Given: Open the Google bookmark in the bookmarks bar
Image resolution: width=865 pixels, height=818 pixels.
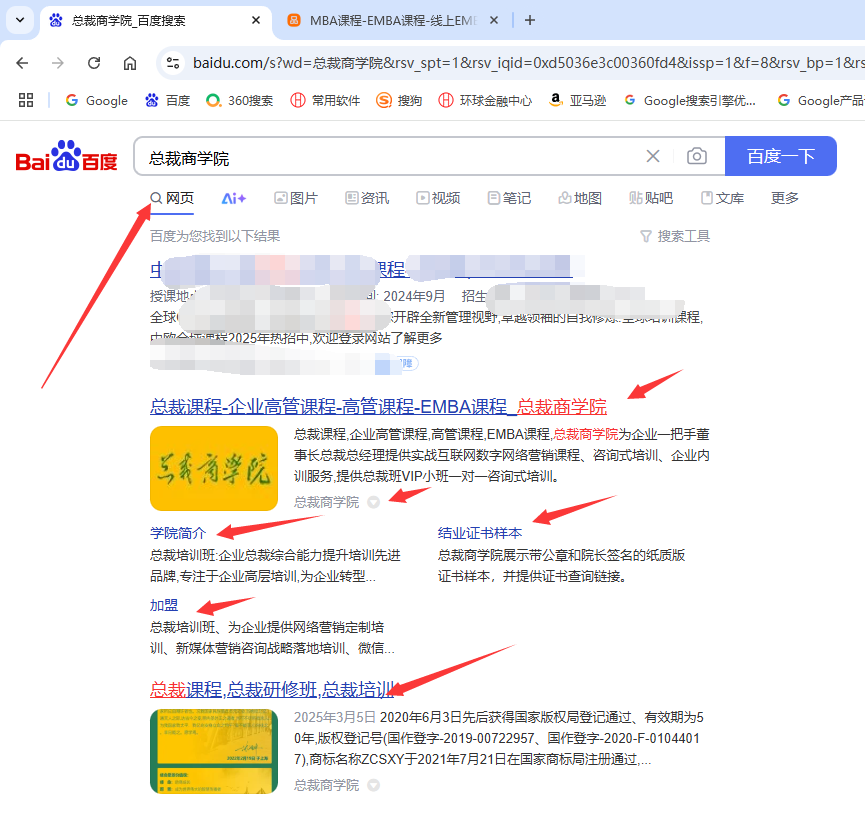Looking at the screenshot, I should pos(95,100).
